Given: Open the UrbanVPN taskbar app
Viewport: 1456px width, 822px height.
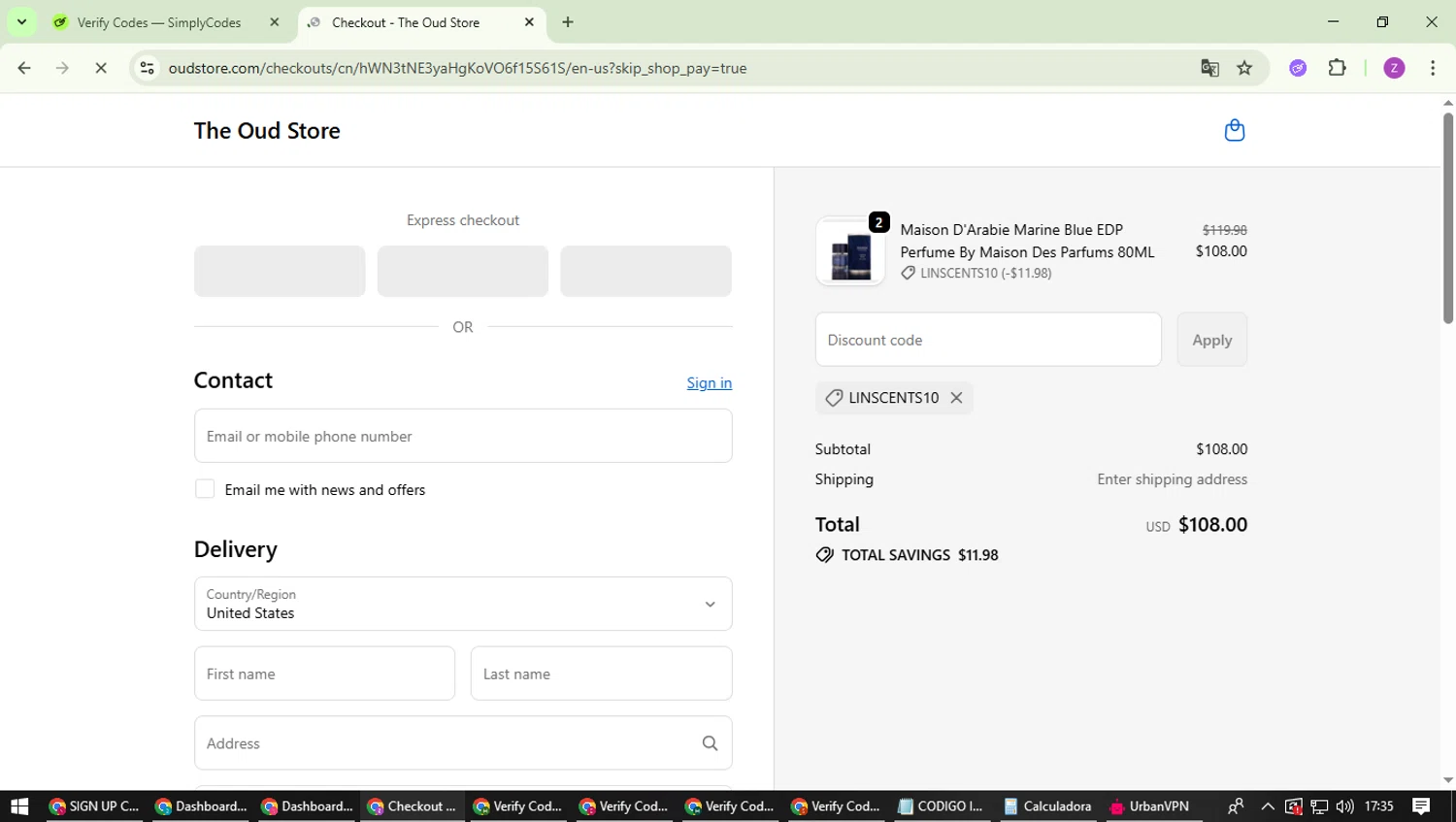Looking at the screenshot, I should pos(1148,806).
